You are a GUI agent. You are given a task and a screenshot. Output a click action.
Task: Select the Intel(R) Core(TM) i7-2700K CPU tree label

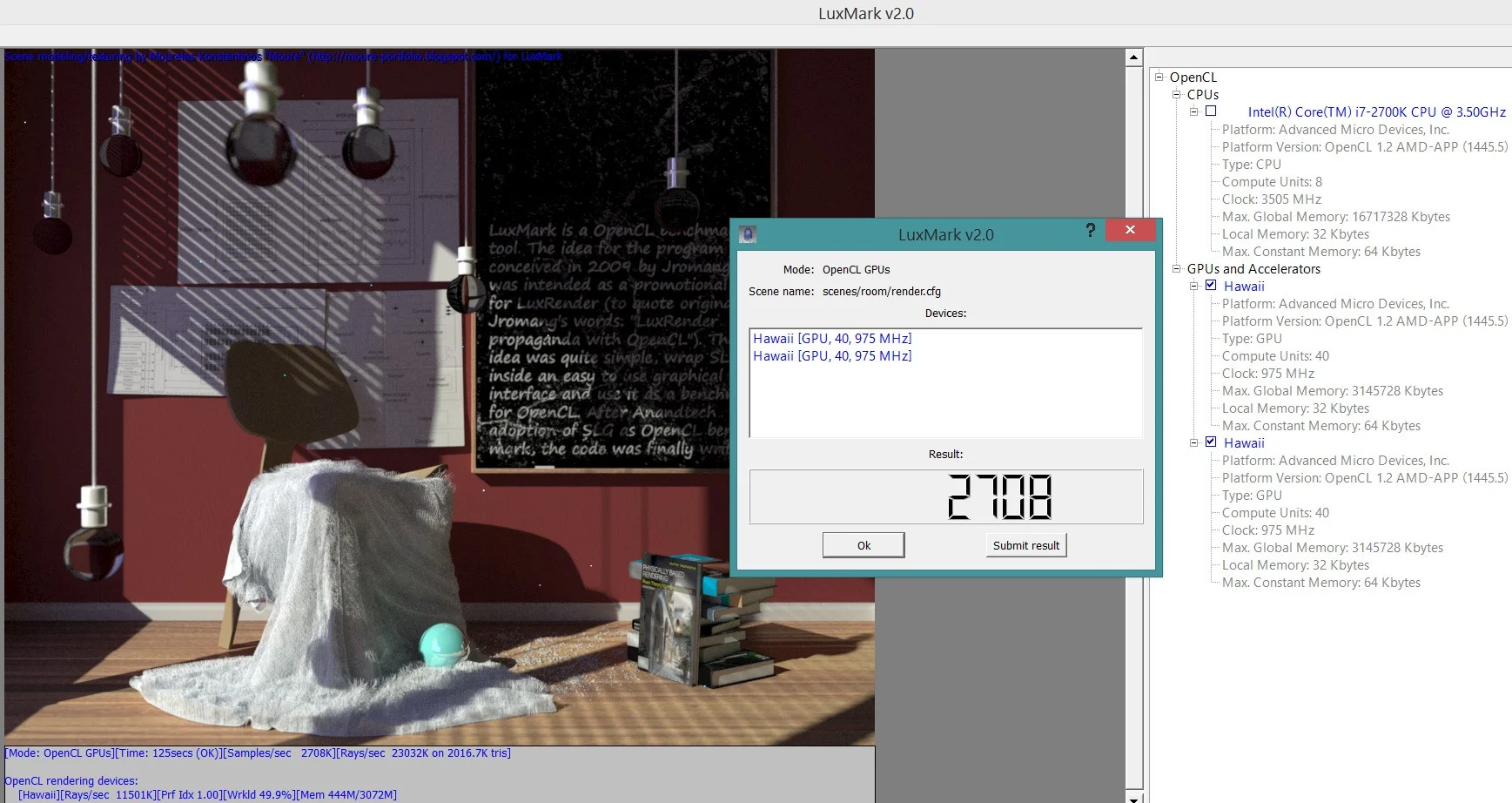tap(1376, 112)
